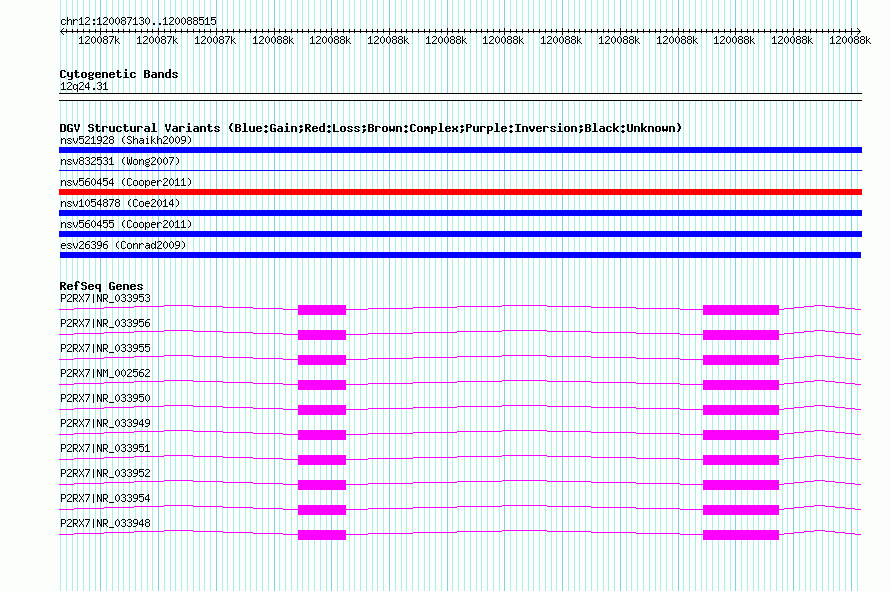Click the 12q24.31 band label
Viewport: 890px width, 591px height.
[x=83, y=86]
